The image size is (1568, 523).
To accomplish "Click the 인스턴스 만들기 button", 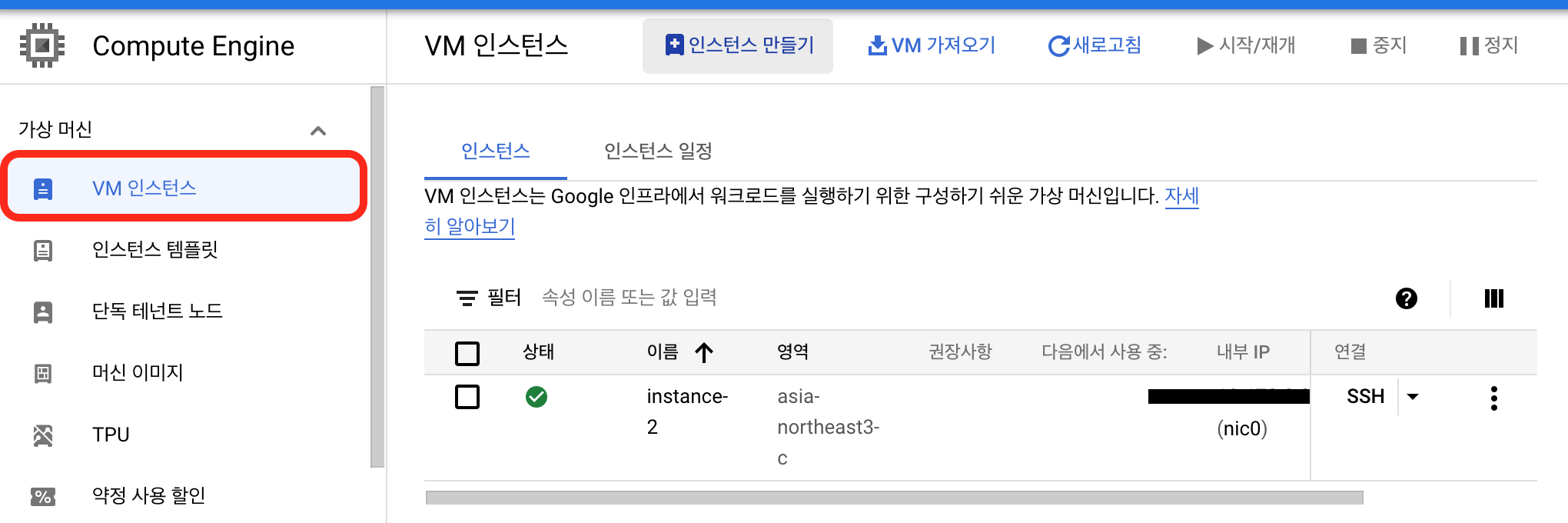I will pyautogui.click(x=738, y=46).
